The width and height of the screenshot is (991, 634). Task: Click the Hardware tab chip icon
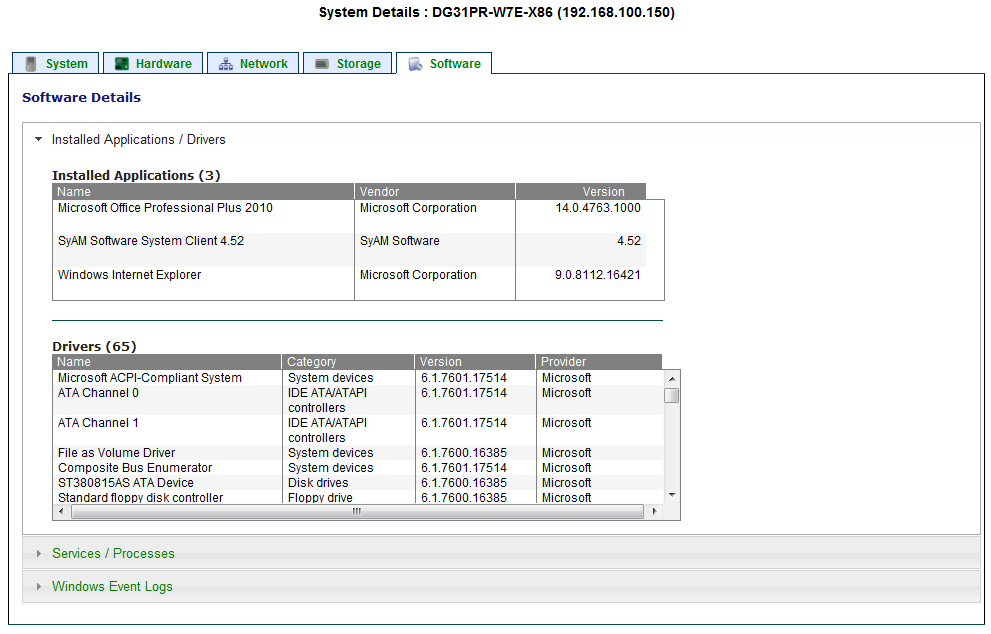pyautogui.click(x=121, y=64)
